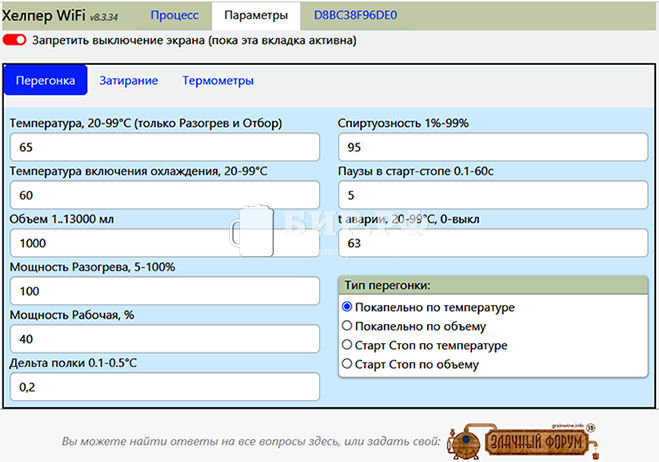Focus the Объем 1..13000 мл field
This screenshot has height=462, width=659.
pyautogui.click(x=165, y=243)
